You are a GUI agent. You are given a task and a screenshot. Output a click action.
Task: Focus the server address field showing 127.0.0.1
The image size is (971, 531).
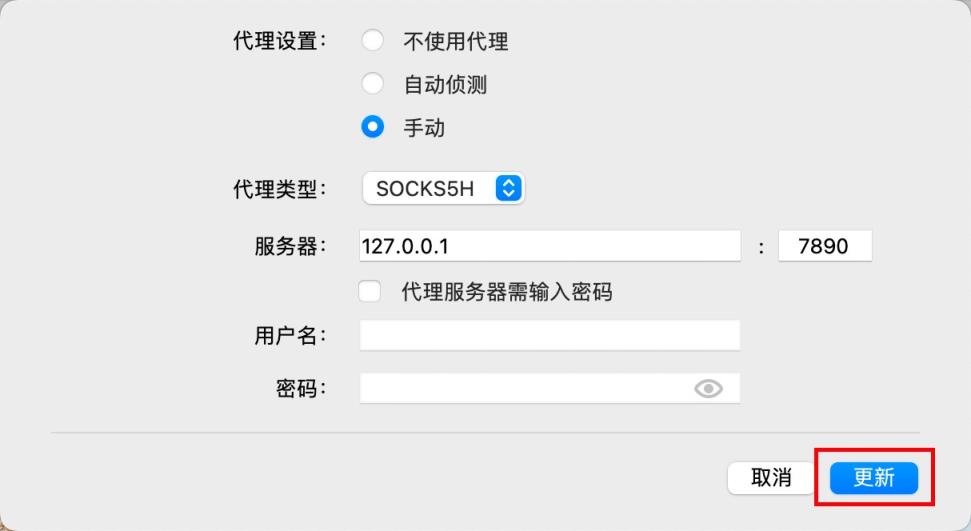click(550, 246)
